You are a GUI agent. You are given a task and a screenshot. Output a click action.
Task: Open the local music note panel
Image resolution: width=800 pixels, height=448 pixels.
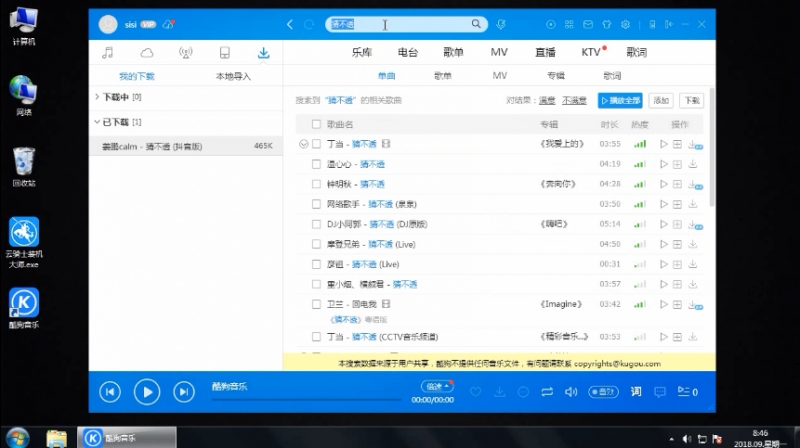(x=108, y=53)
